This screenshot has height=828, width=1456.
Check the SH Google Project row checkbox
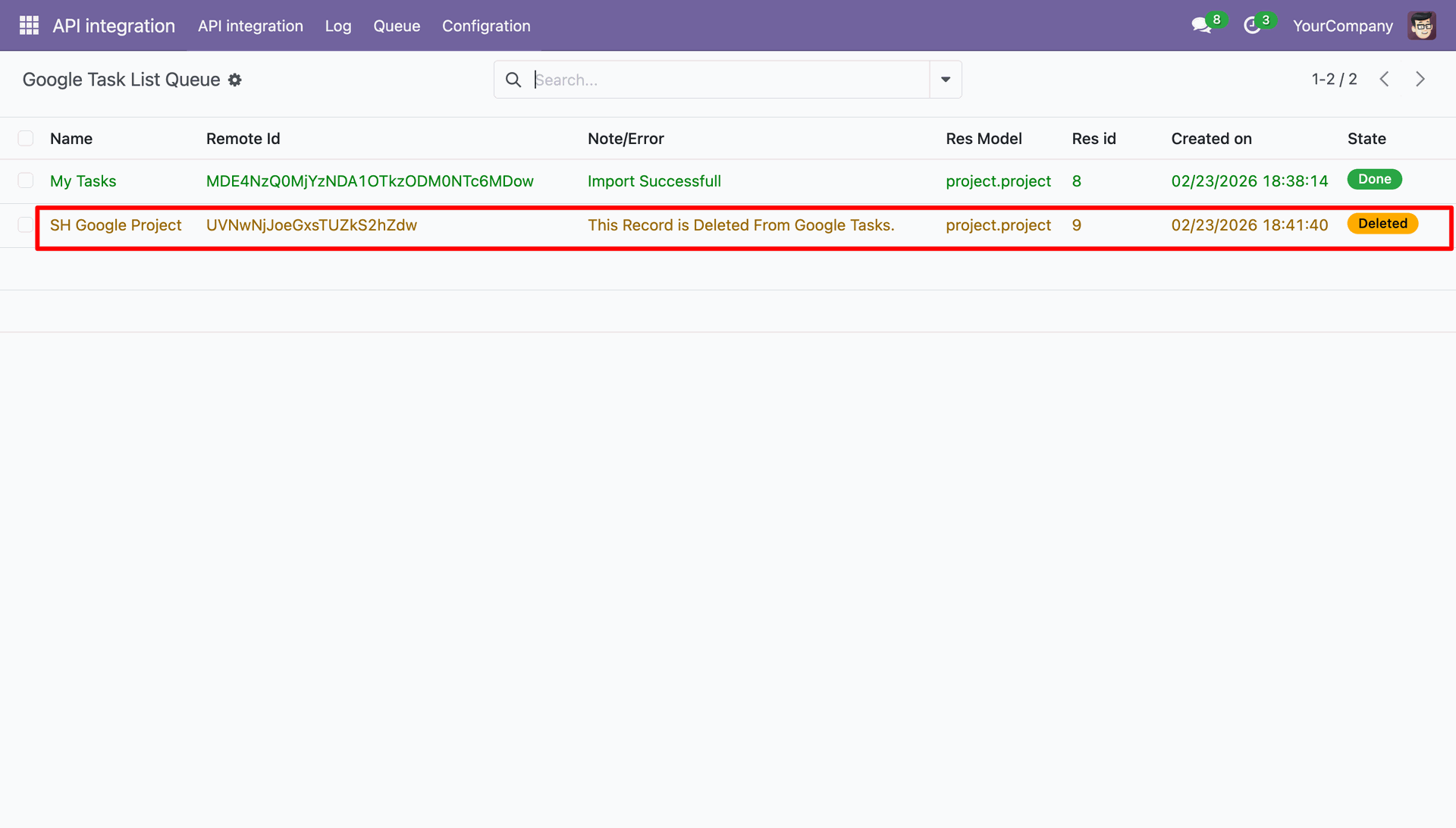pyautogui.click(x=26, y=225)
